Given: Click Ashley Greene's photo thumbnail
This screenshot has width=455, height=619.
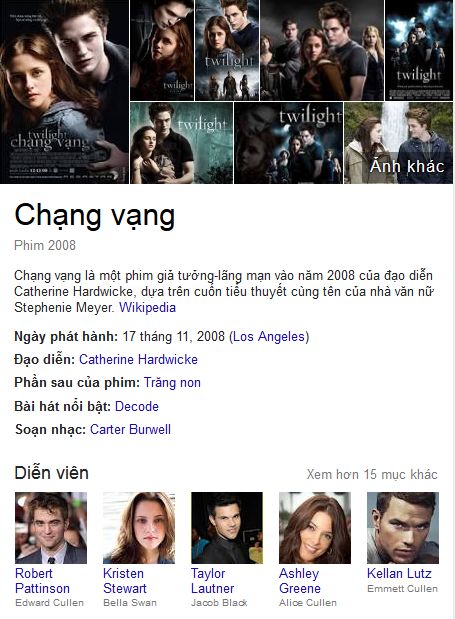Looking at the screenshot, I should click(315, 528).
